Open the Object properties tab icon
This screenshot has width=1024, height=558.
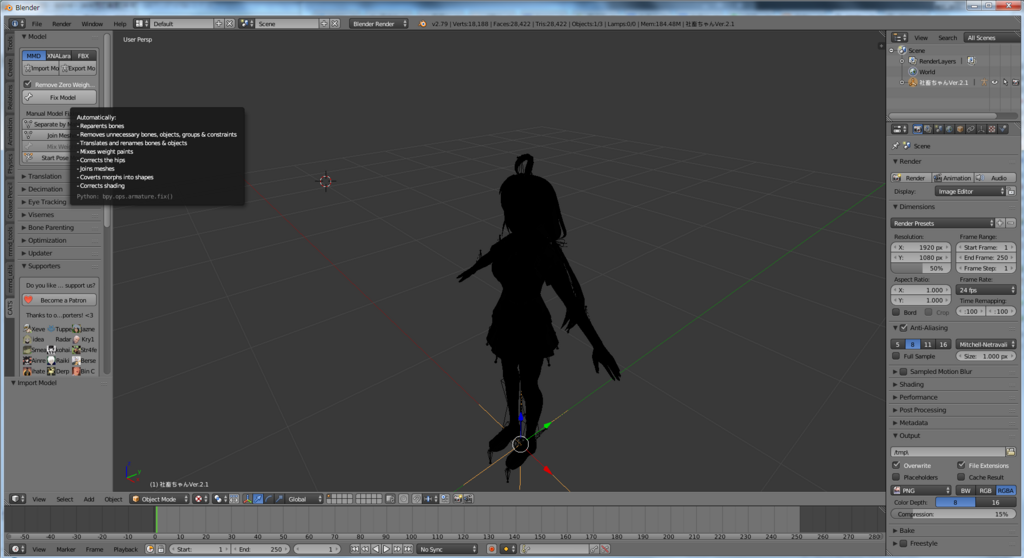tap(960, 129)
